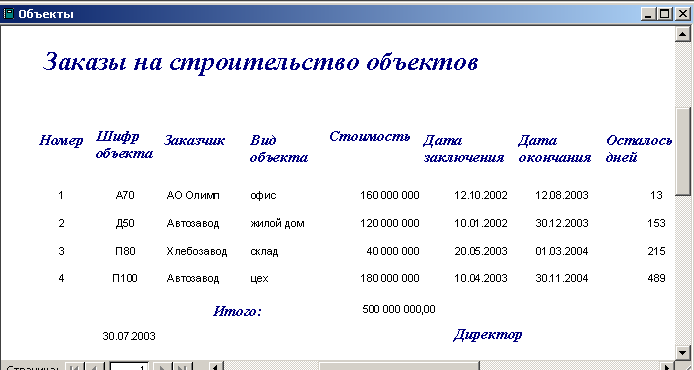The height and width of the screenshot is (370, 694).
Task: Click the vertical scrollbar thumb
Action: [x=682, y=151]
